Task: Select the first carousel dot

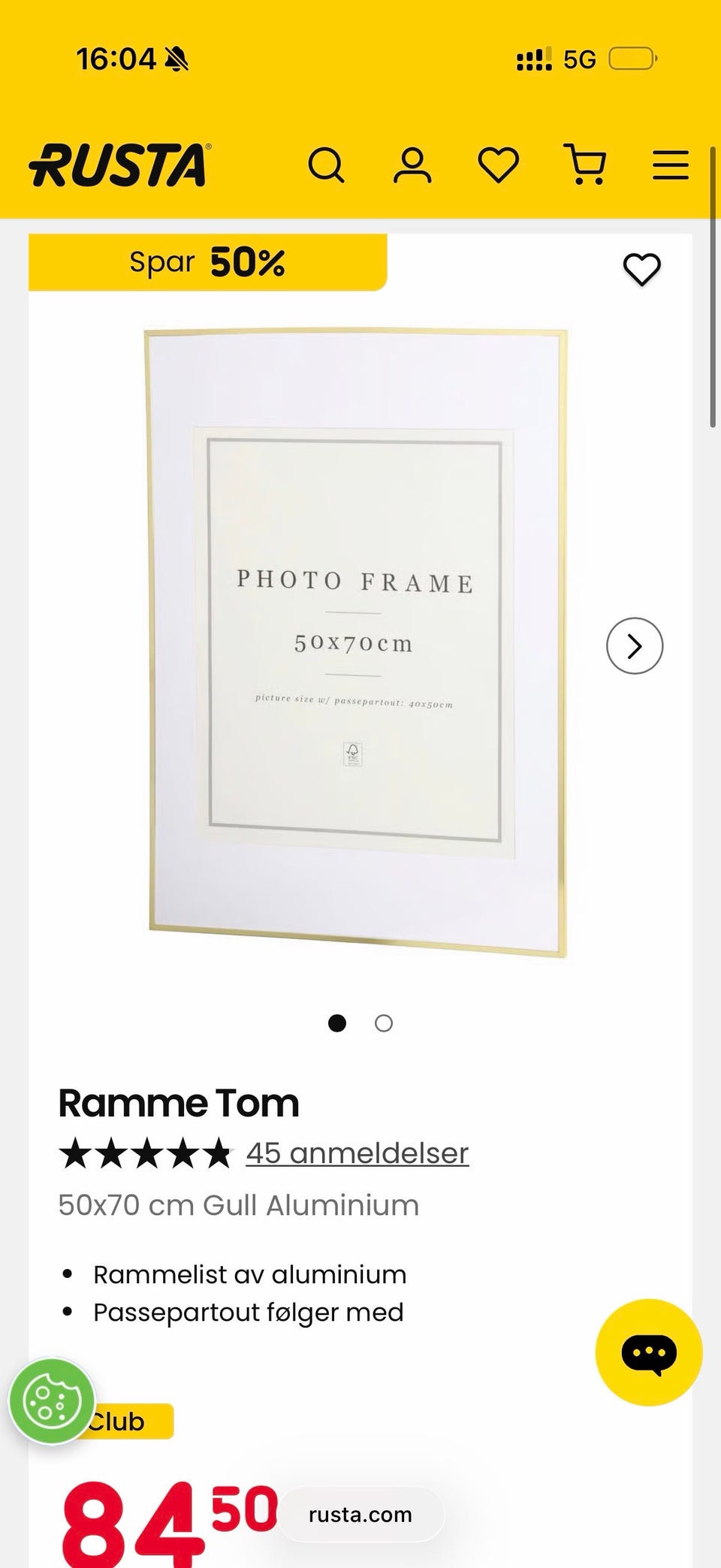Action: point(337,1023)
